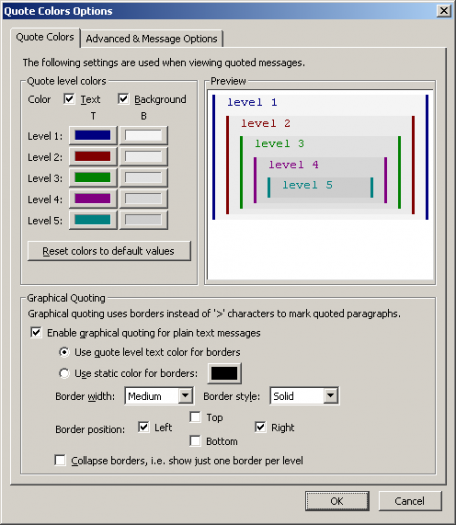Open static border color black swatch

click(x=224, y=373)
